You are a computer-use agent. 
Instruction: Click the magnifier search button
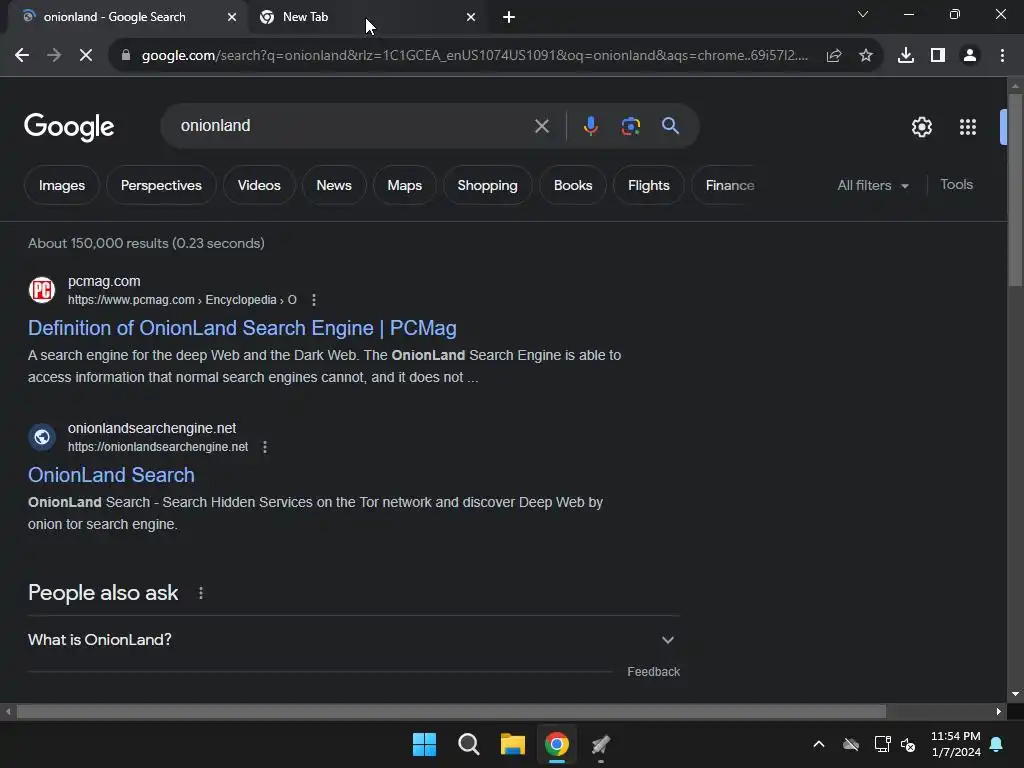coord(671,126)
